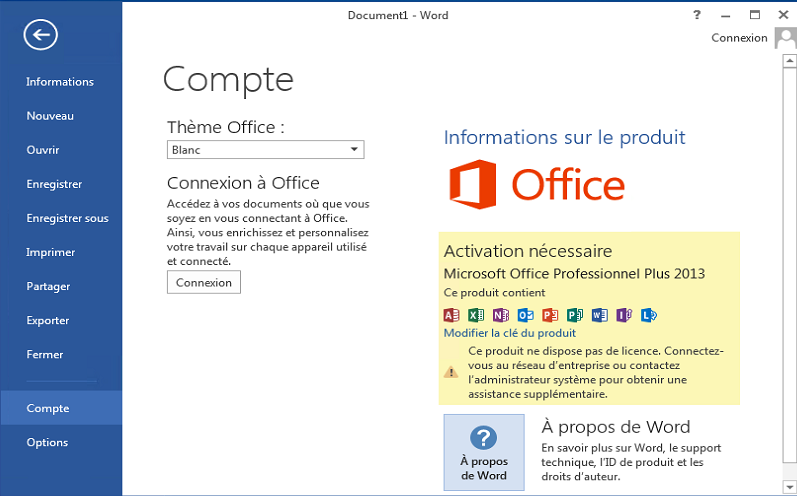Click the vertical scrollbar down arrow
The height and width of the screenshot is (496, 797).
(789, 487)
